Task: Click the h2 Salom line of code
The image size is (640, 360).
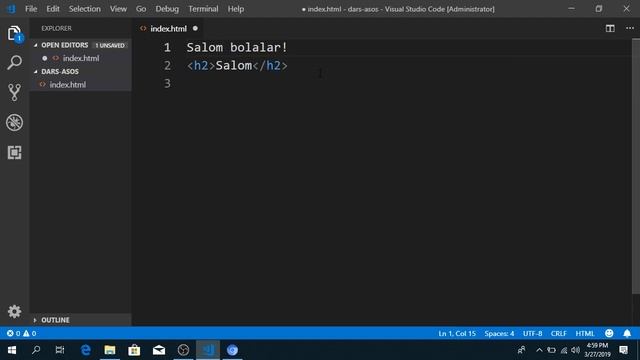Action: [237, 66]
